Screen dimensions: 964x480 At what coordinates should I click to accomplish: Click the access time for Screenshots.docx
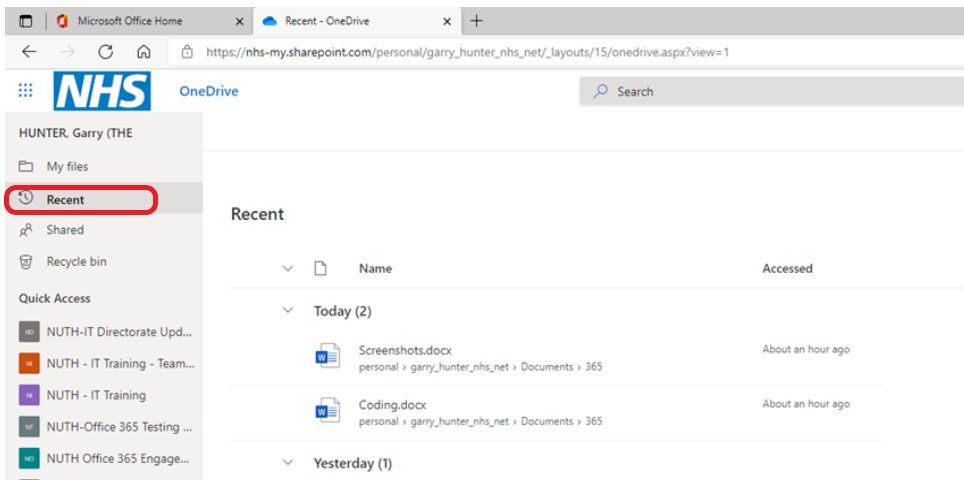tap(806, 350)
